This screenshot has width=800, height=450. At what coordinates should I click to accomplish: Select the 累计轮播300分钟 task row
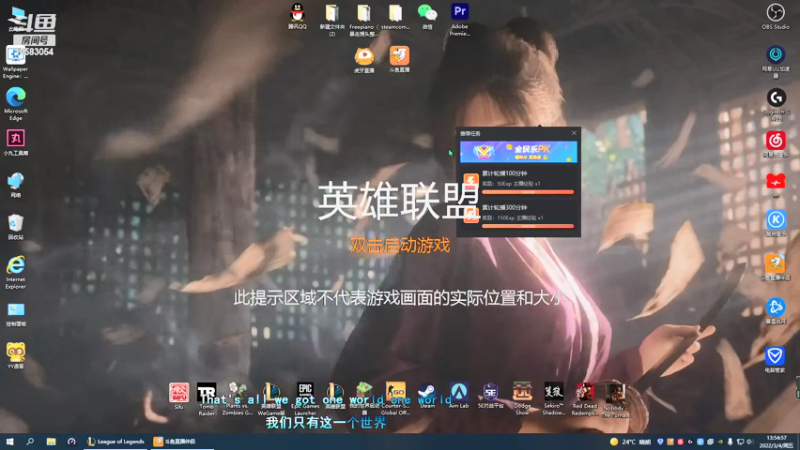coord(518,216)
